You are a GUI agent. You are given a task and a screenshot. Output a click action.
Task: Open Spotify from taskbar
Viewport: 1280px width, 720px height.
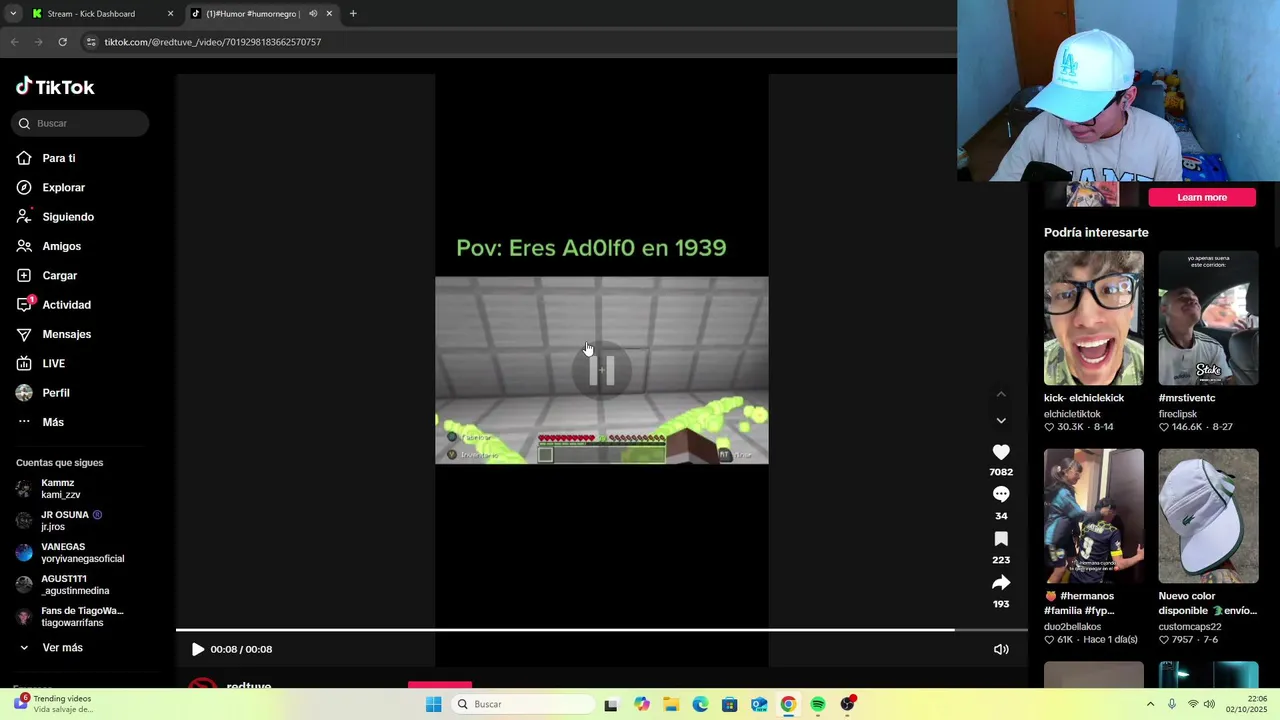point(818,704)
